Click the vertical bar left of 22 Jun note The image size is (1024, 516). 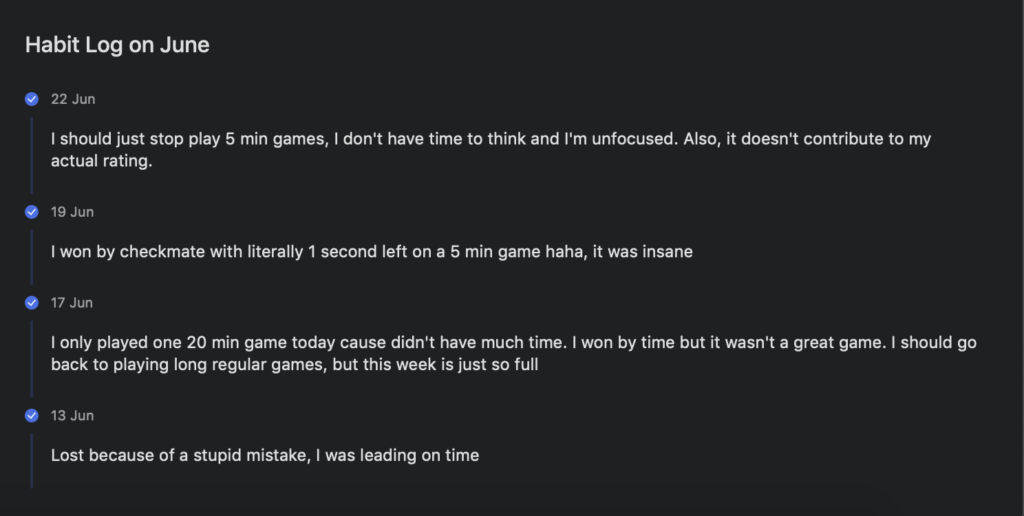pyautogui.click(x=32, y=152)
